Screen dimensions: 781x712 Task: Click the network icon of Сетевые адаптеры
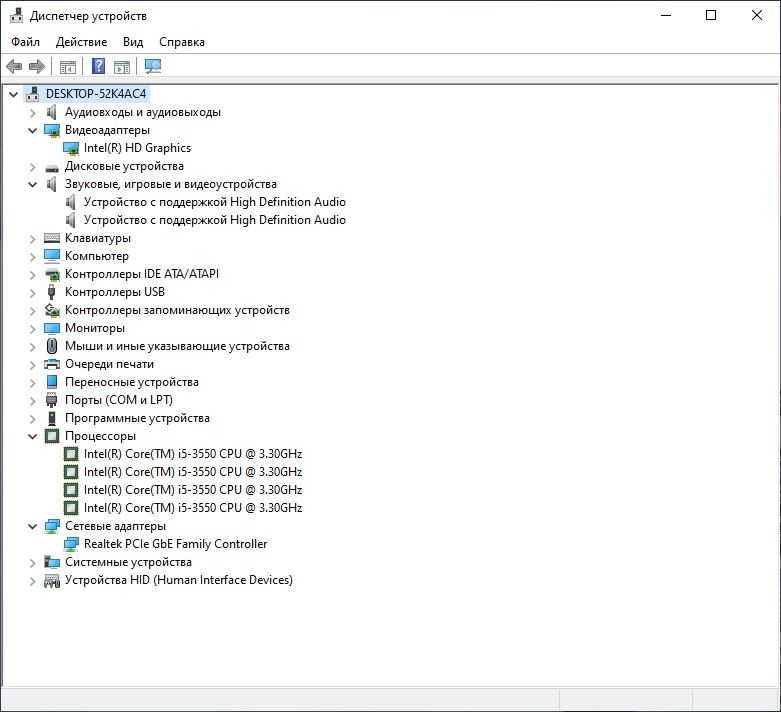click(x=52, y=526)
